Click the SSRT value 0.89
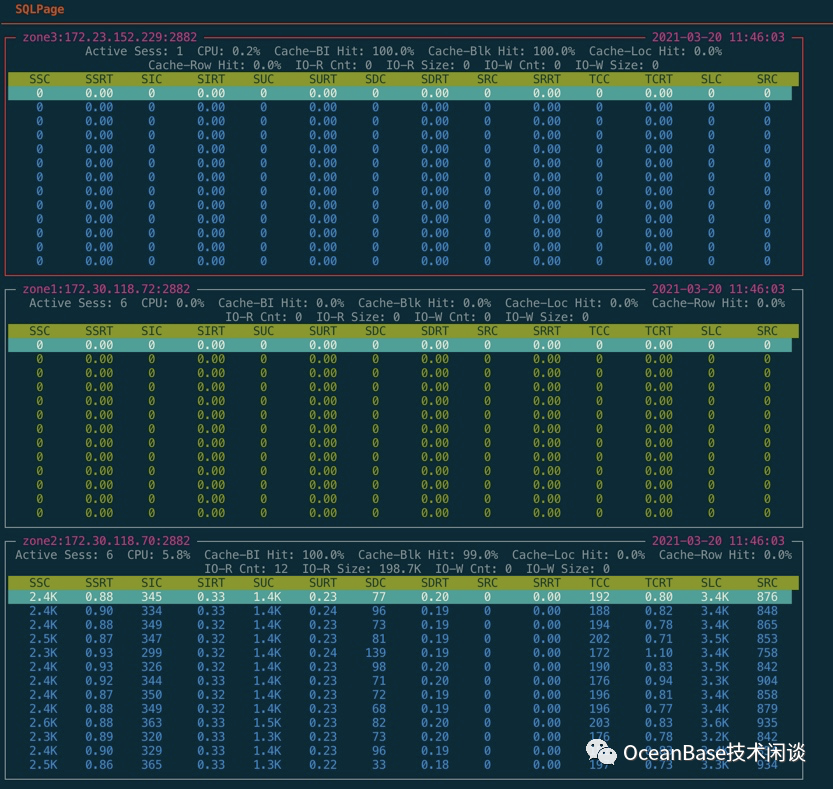 point(99,737)
